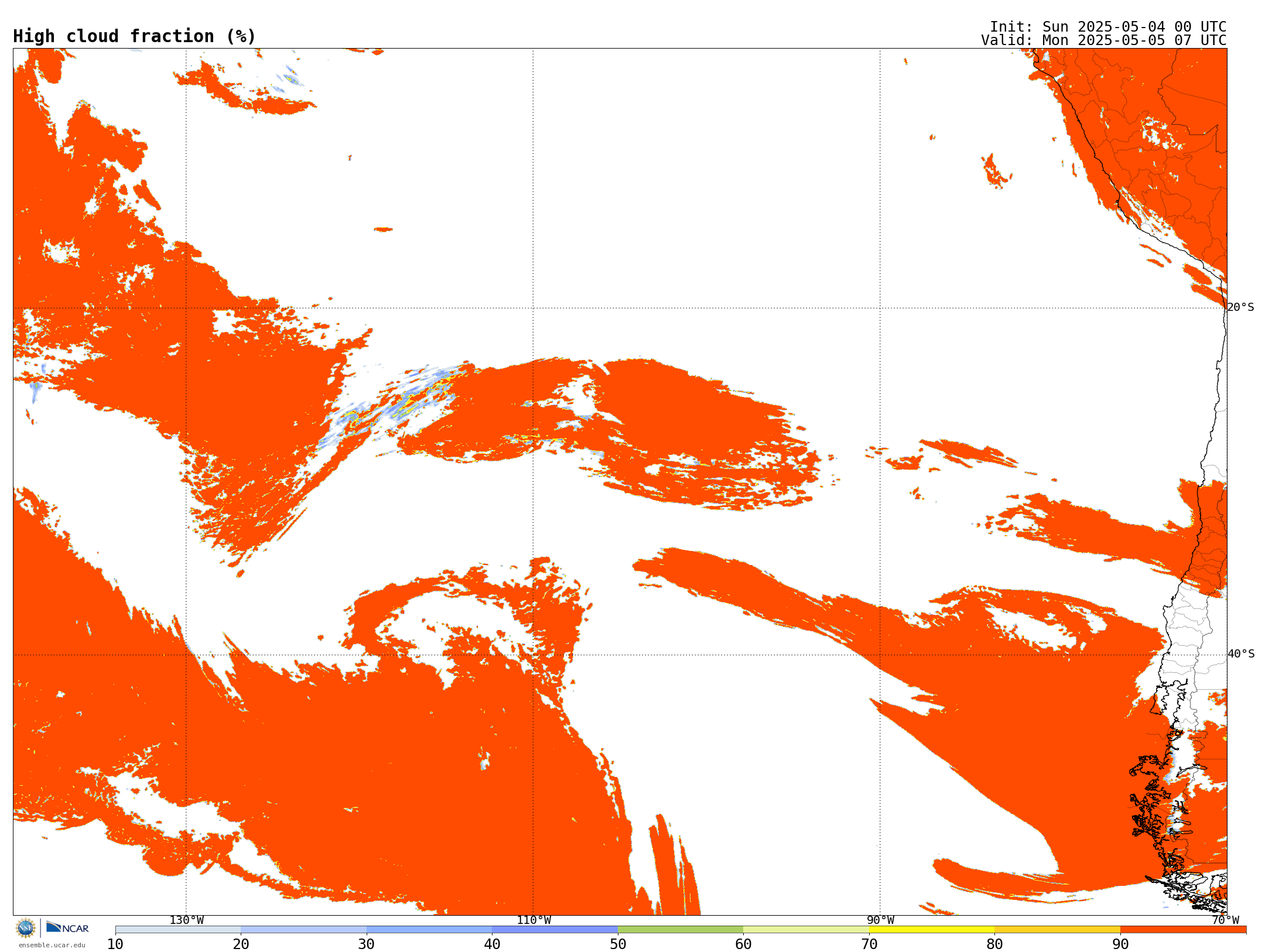
Task: Open the ensemble.ucar.edu text link
Action: (52, 945)
